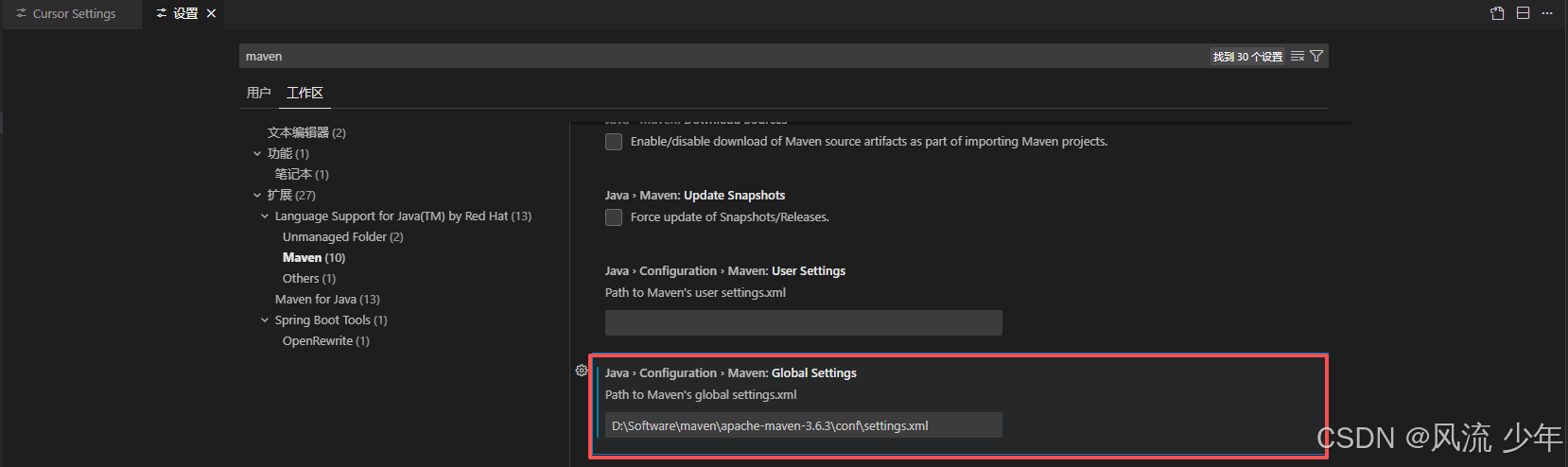1568x467 pixels.
Task: Select 工作区 settings scope
Action: tap(305, 93)
